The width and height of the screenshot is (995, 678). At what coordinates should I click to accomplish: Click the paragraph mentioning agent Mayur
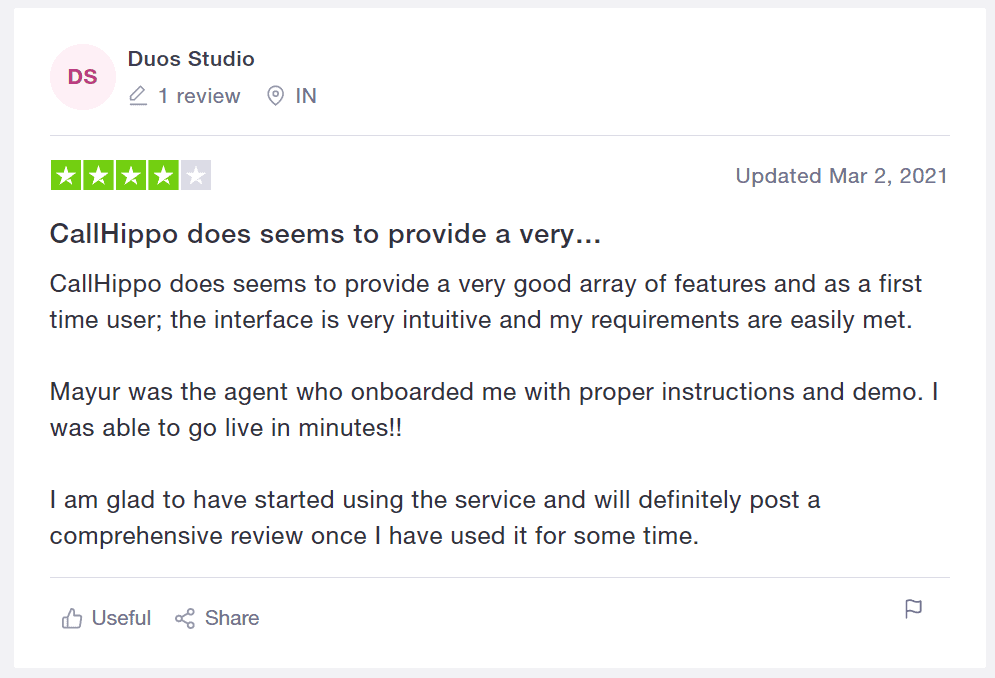tap(494, 409)
